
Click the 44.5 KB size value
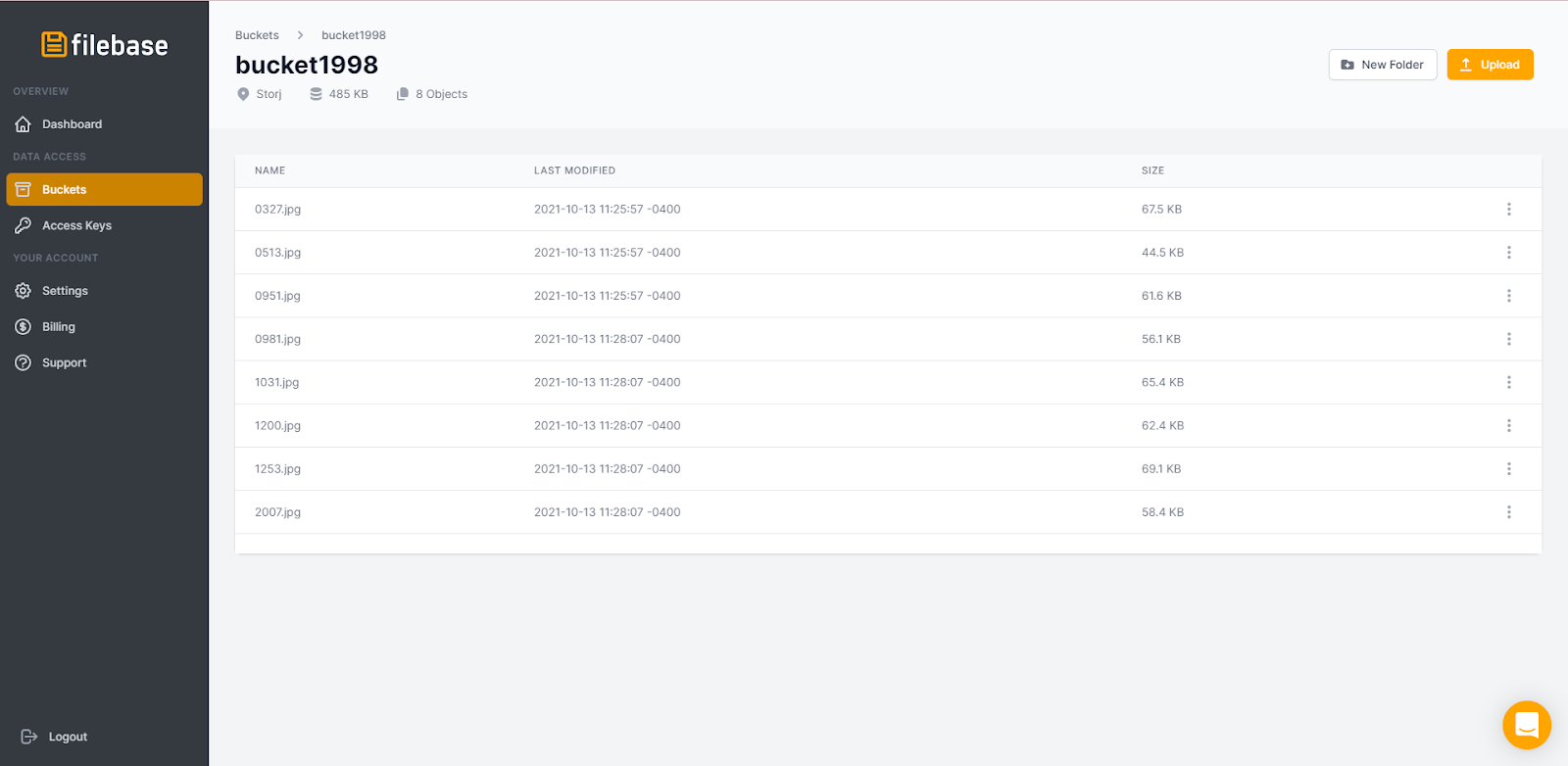(x=1163, y=253)
